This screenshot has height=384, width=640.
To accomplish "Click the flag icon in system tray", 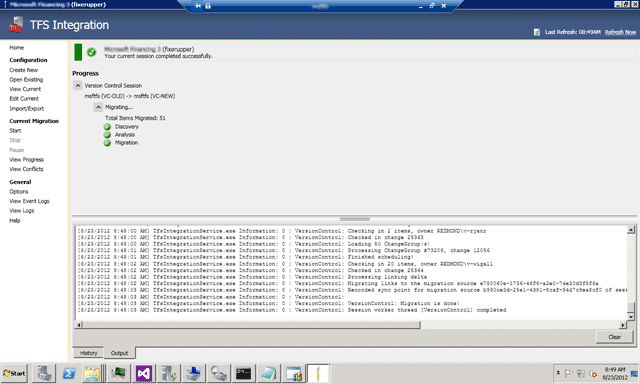I will pyautogui.click(x=569, y=373).
